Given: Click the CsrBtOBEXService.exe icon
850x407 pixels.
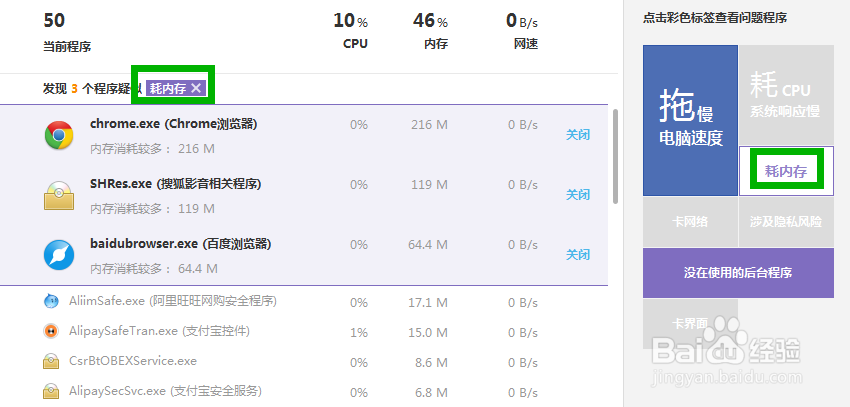Looking at the screenshot, I should pyautogui.click(x=51, y=361).
